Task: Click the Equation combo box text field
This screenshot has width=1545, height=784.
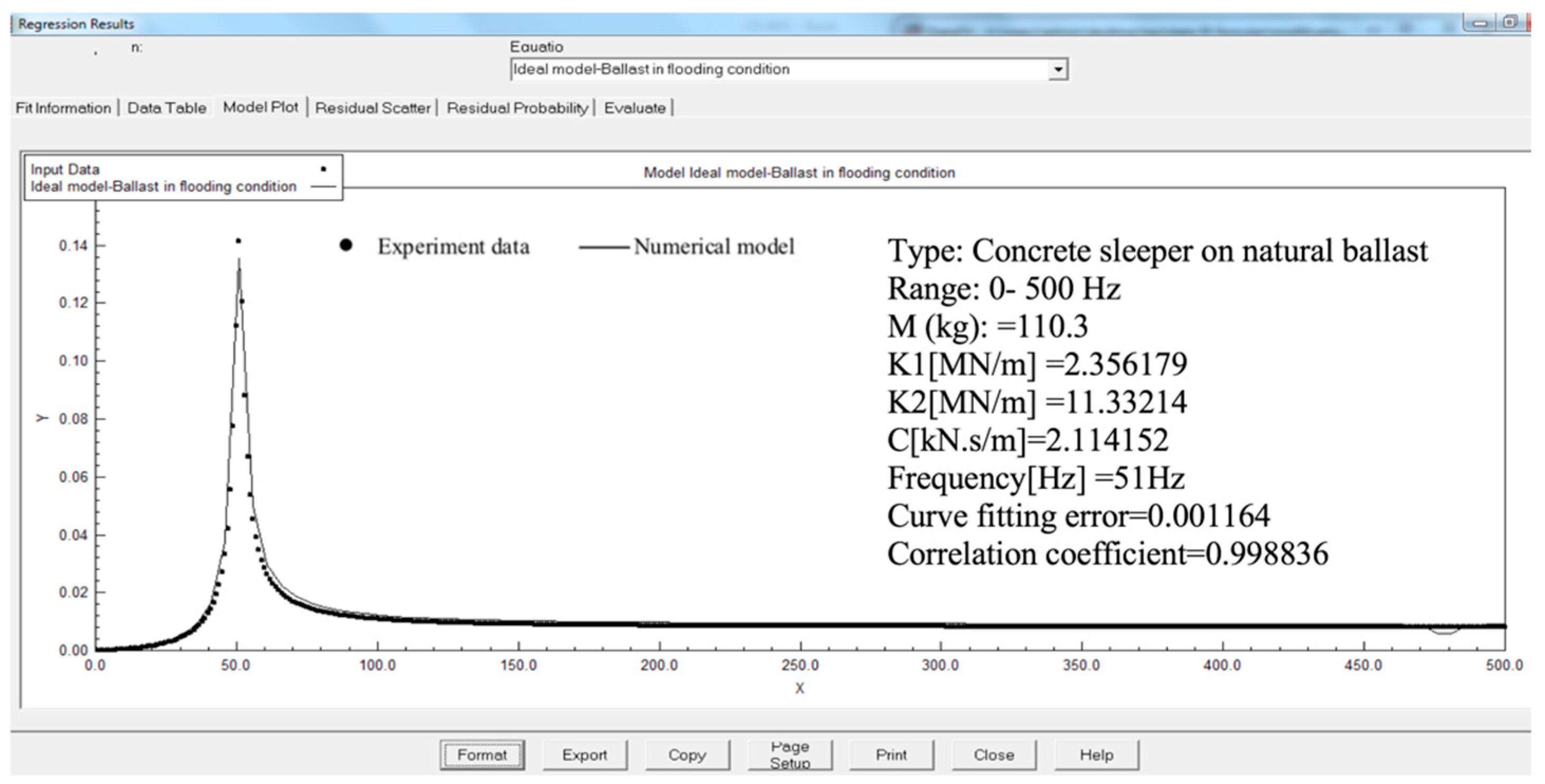Action: click(x=780, y=70)
